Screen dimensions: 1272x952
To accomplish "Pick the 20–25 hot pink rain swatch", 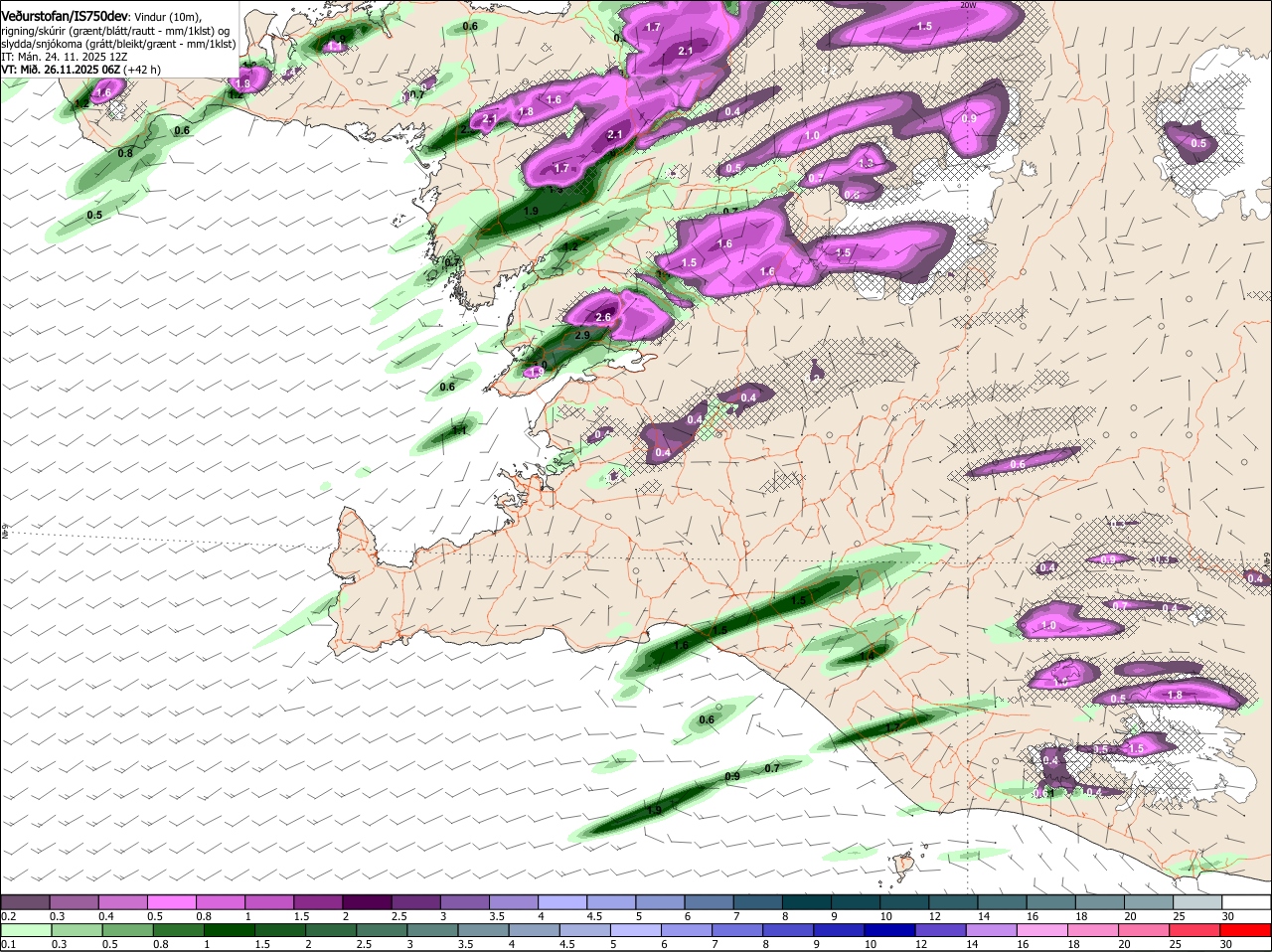I will coord(1146,930).
